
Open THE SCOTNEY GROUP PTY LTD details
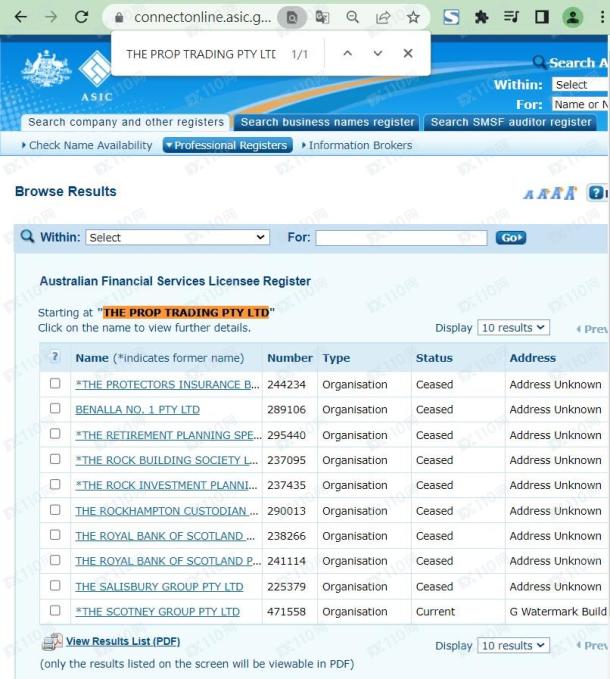coord(158,612)
